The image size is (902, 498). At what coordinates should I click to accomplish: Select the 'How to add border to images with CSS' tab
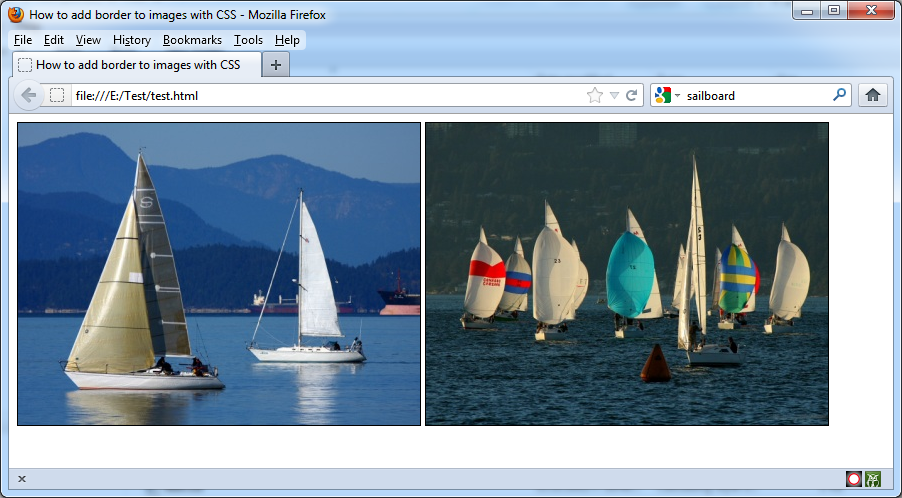pos(137,64)
